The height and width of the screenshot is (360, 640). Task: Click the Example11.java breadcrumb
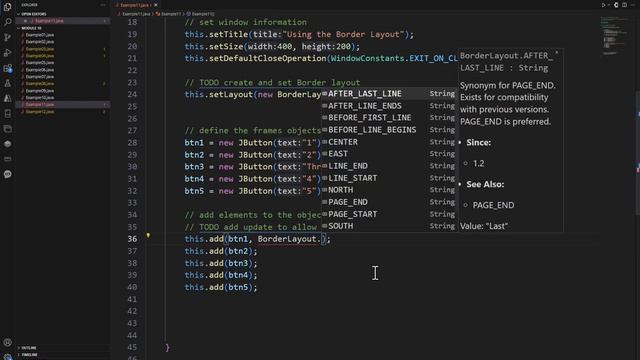click(136, 14)
